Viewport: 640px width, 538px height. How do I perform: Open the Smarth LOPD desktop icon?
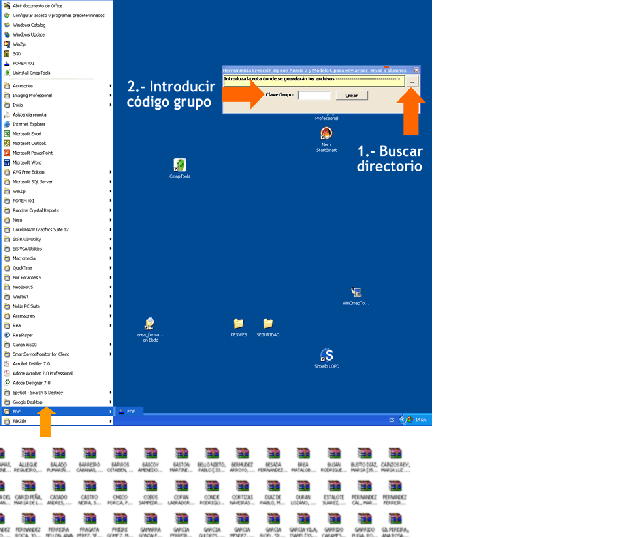[326, 358]
